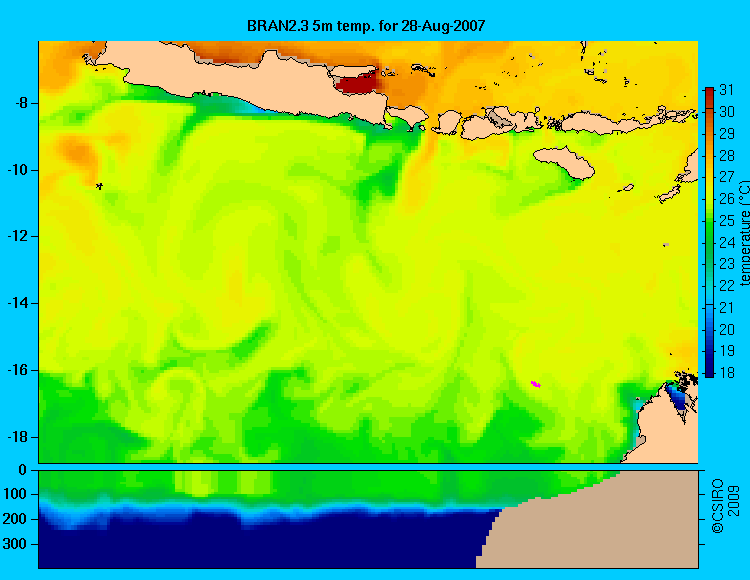Click the colorbar value "28"
Viewport: 750px width, 580px height.
pos(727,155)
